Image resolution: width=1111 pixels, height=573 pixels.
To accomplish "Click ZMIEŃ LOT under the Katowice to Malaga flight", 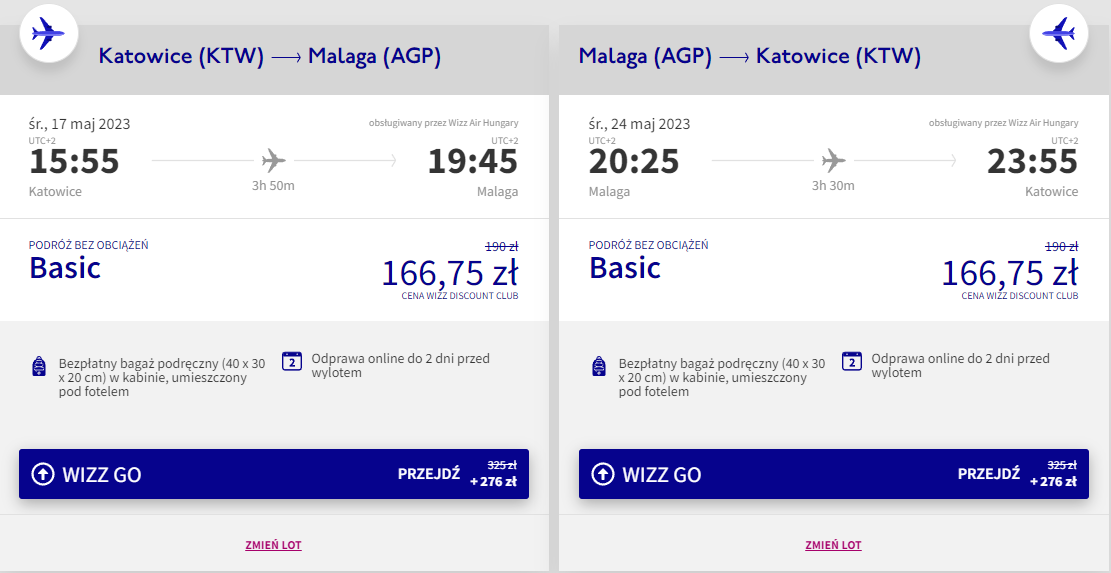I will coord(273,545).
